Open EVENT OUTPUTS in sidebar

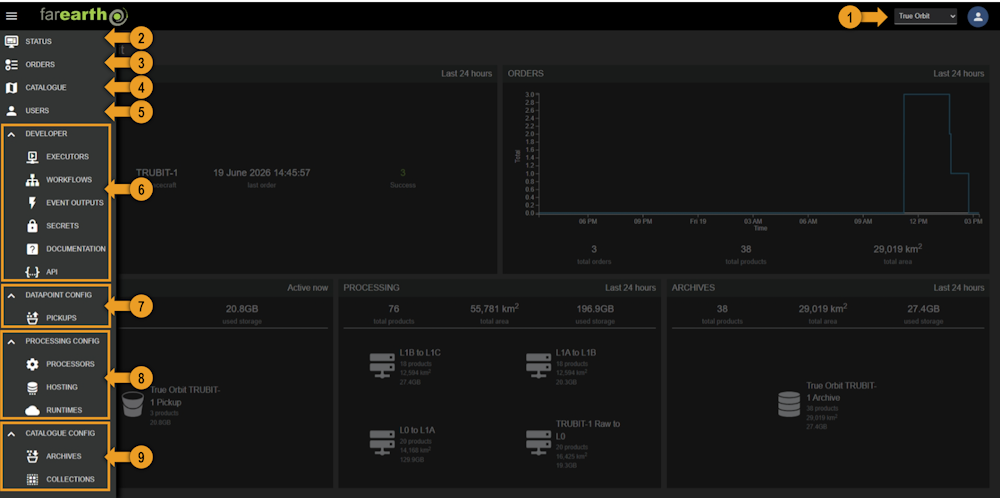75,203
